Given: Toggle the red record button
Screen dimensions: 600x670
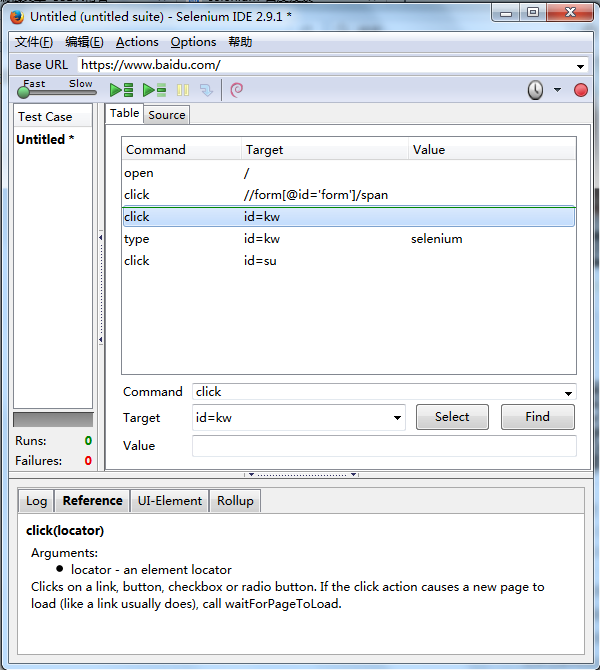Looking at the screenshot, I should (x=581, y=90).
